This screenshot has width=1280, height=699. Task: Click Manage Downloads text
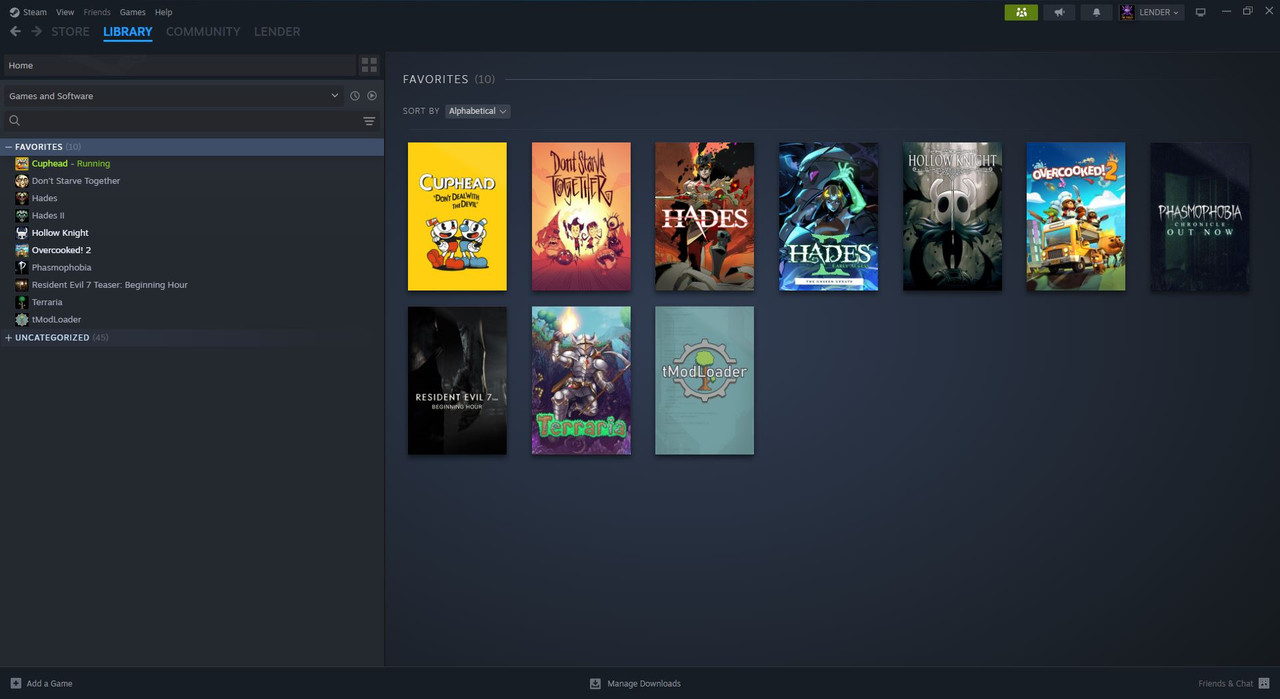644,684
